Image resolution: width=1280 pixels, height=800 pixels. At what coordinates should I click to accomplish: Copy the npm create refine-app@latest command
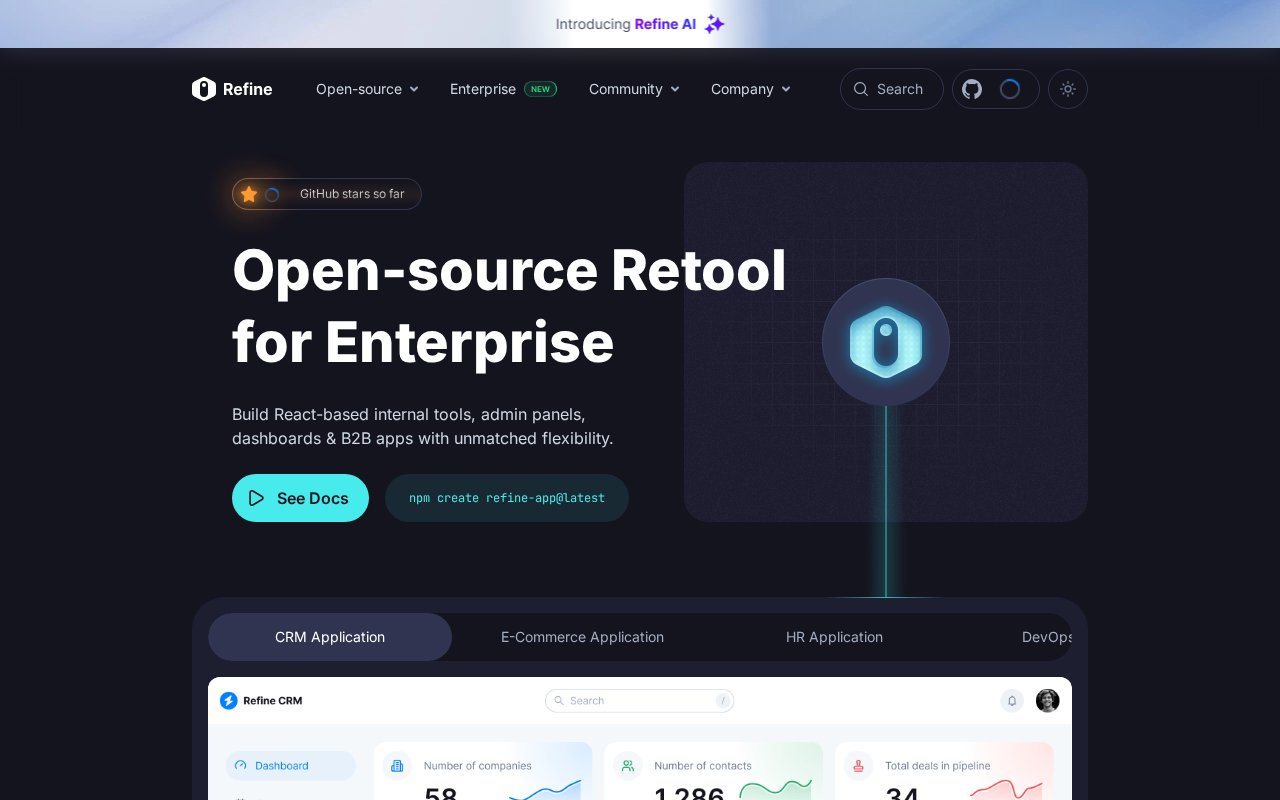(x=507, y=498)
